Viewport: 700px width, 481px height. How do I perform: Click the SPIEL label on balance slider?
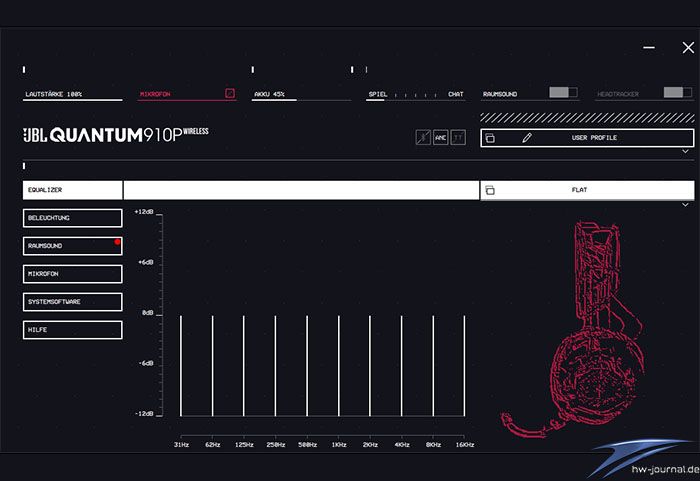(378, 94)
